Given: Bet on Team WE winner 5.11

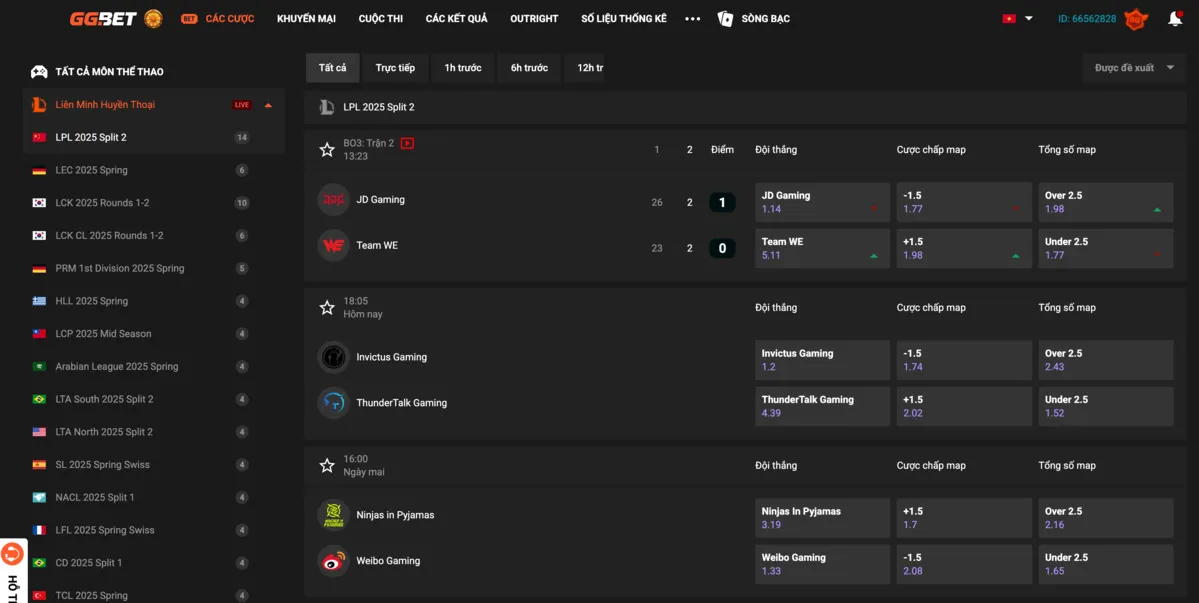Looking at the screenshot, I should click(x=822, y=248).
